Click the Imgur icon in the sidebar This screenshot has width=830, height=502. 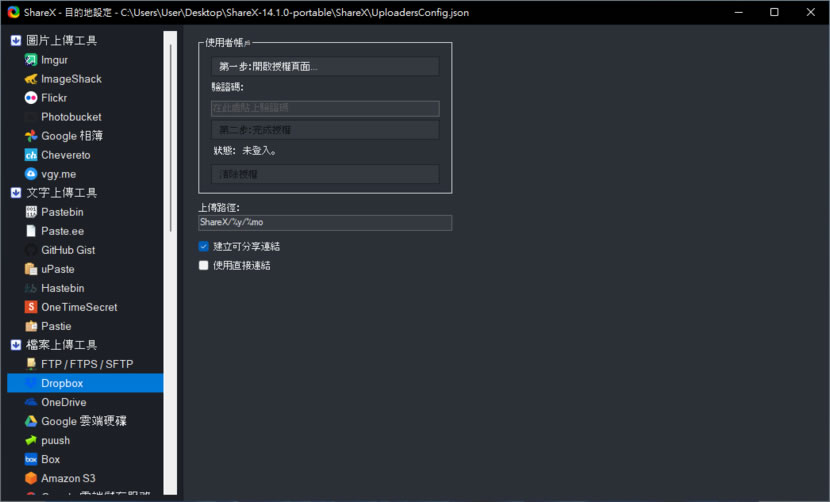point(31,60)
